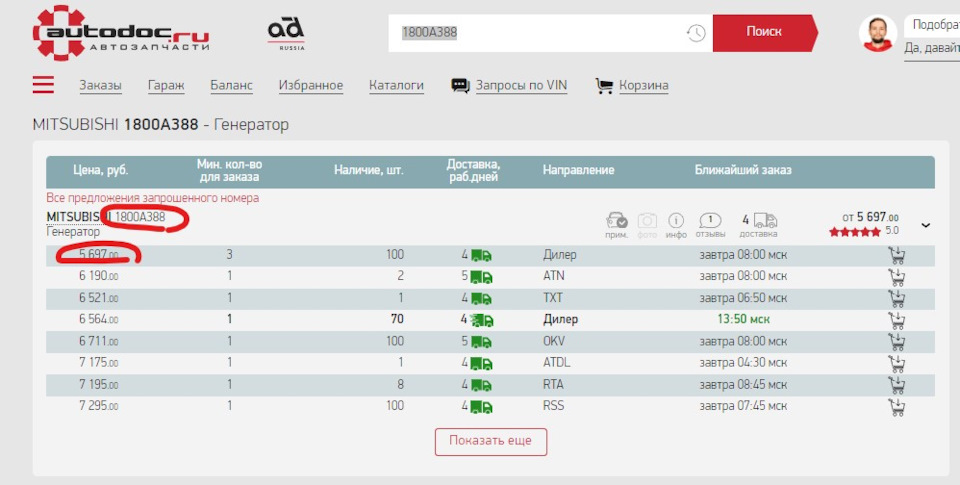Click the red Поиск button
This screenshot has height=485, width=960.
coord(765,32)
